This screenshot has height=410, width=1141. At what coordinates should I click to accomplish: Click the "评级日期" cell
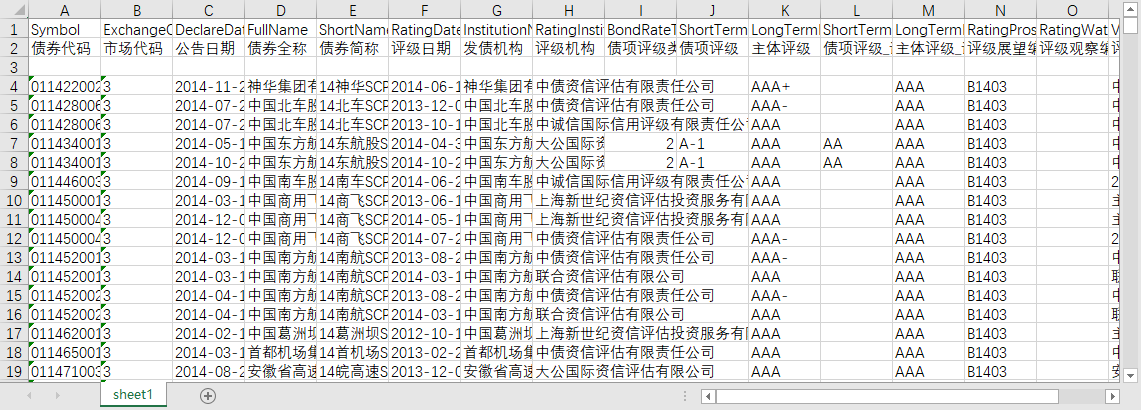click(425, 49)
